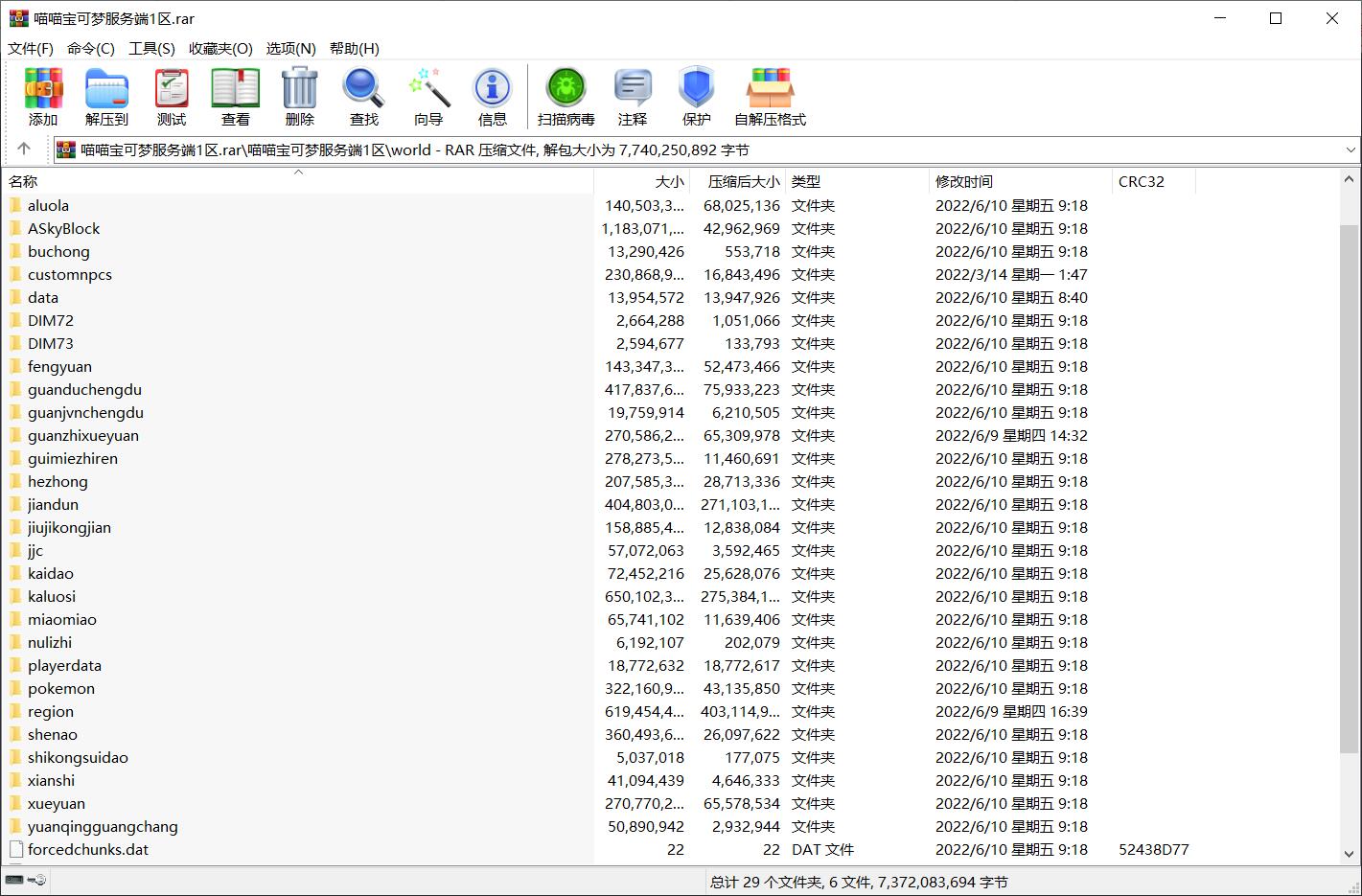Select the guanzhixueyuan folder name
The width and height of the screenshot is (1362, 896).
click(x=83, y=435)
